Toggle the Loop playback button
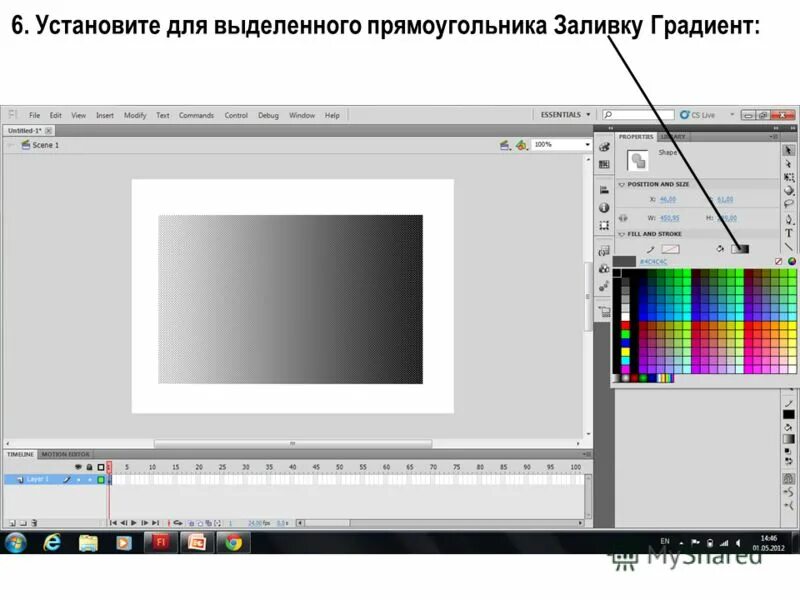800x600 pixels. 178,523
